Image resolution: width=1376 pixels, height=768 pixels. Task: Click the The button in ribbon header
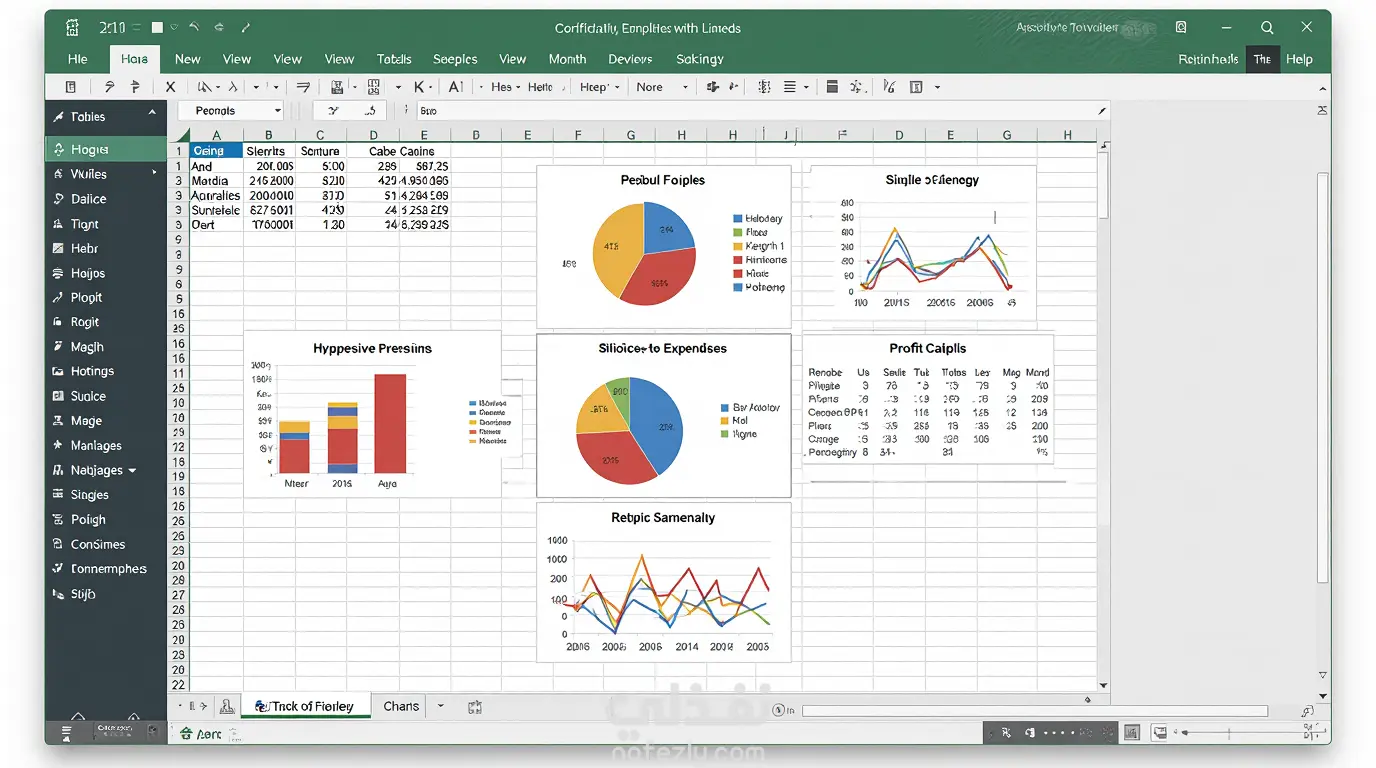pyautogui.click(x=1262, y=59)
